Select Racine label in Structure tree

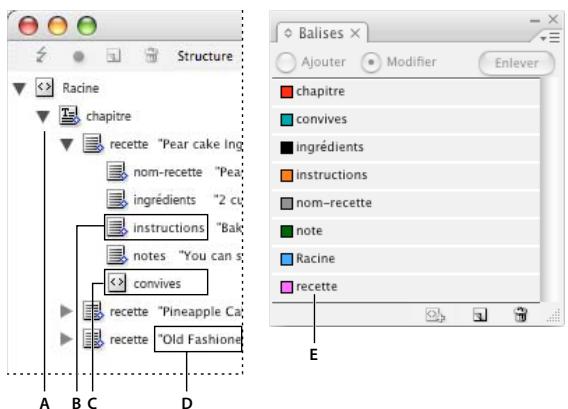tap(80, 88)
